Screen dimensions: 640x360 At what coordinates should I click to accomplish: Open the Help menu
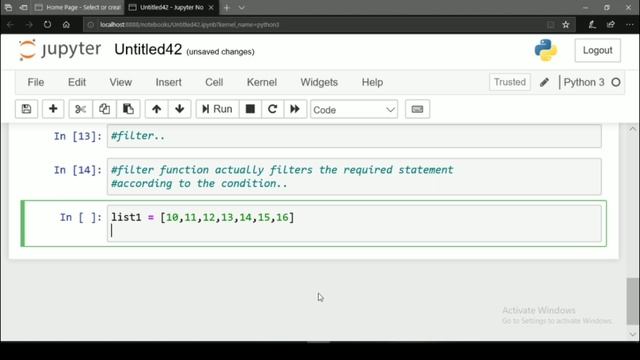pos(372,82)
